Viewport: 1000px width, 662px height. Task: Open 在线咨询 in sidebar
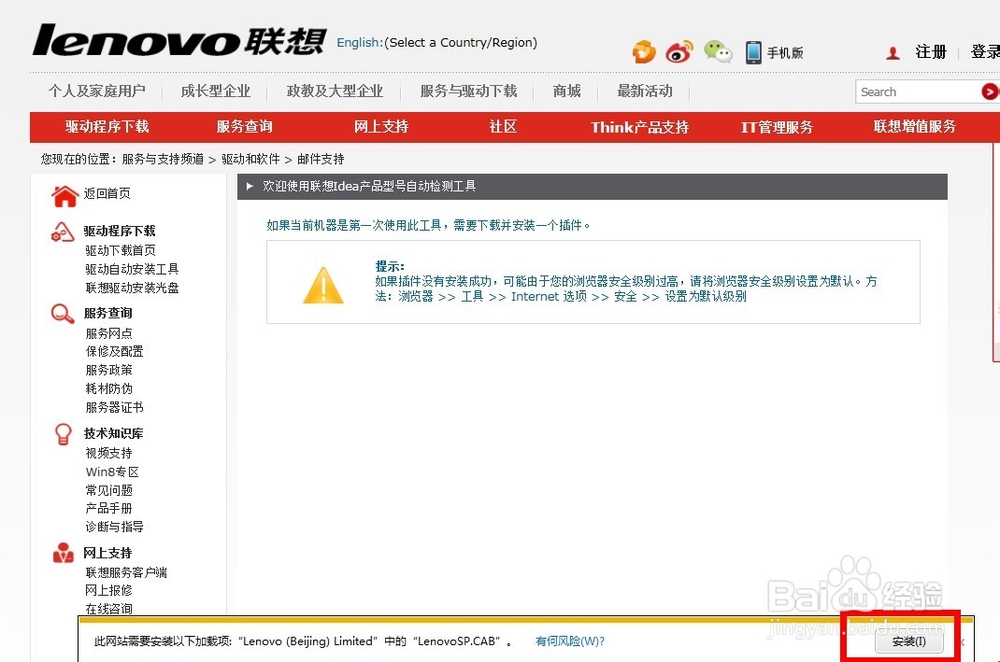pos(108,608)
